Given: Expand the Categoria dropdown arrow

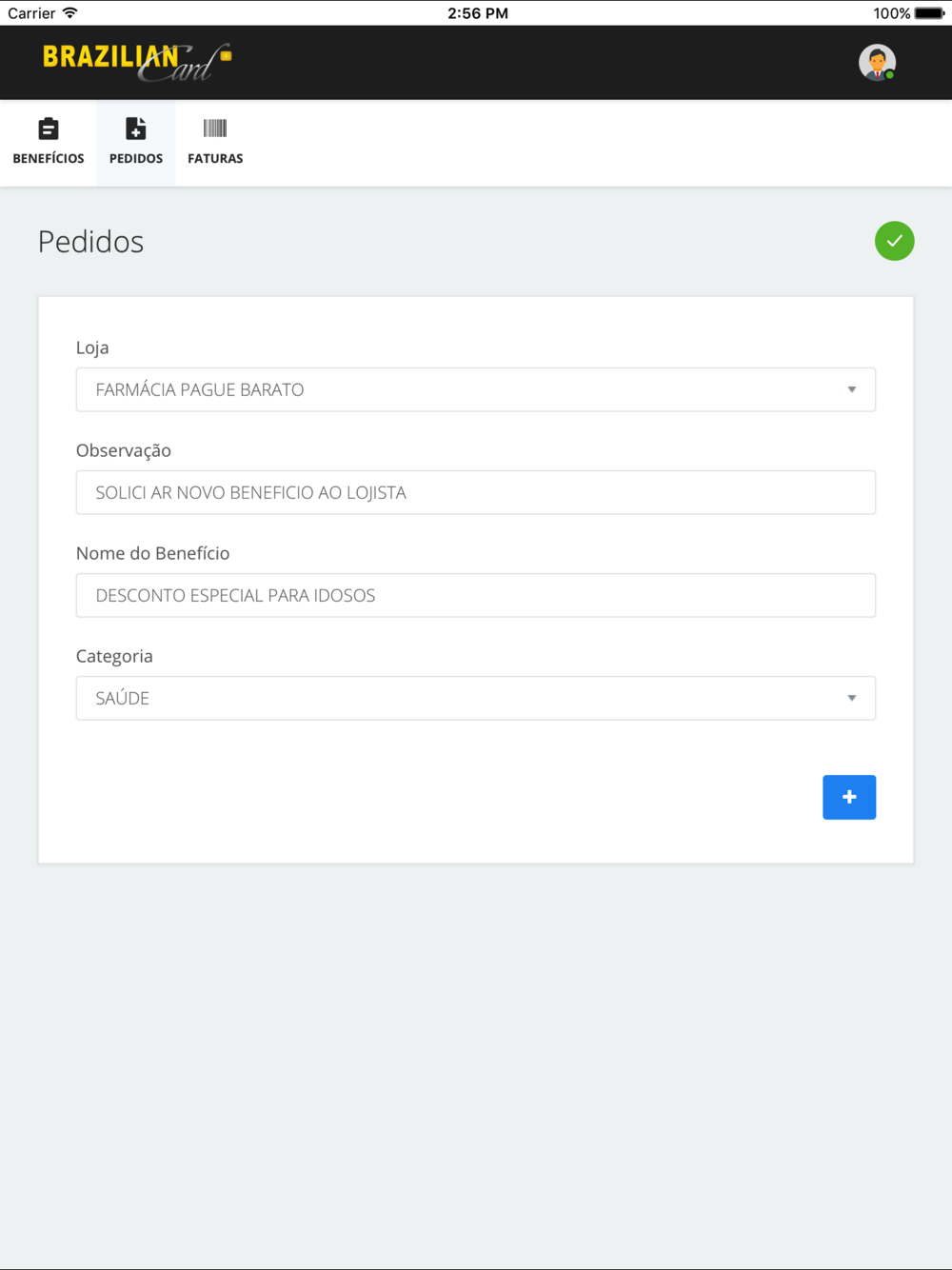Looking at the screenshot, I should 852,698.
